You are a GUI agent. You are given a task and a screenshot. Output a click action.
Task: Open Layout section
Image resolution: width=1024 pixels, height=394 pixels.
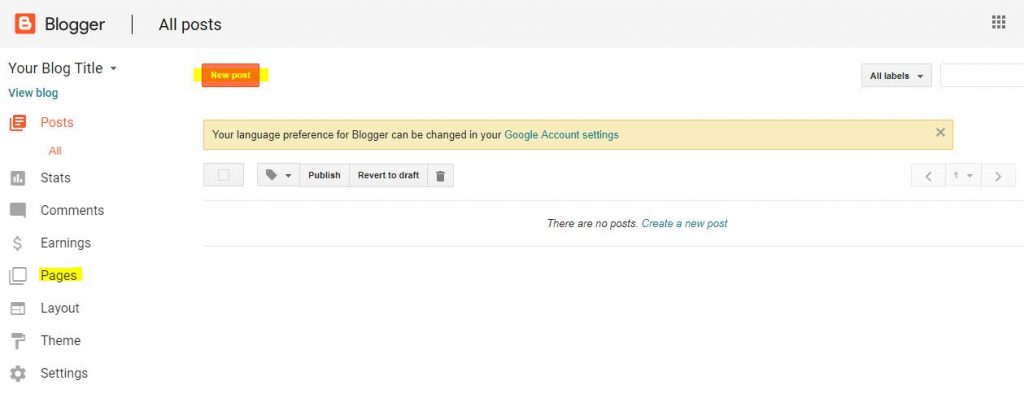click(59, 308)
